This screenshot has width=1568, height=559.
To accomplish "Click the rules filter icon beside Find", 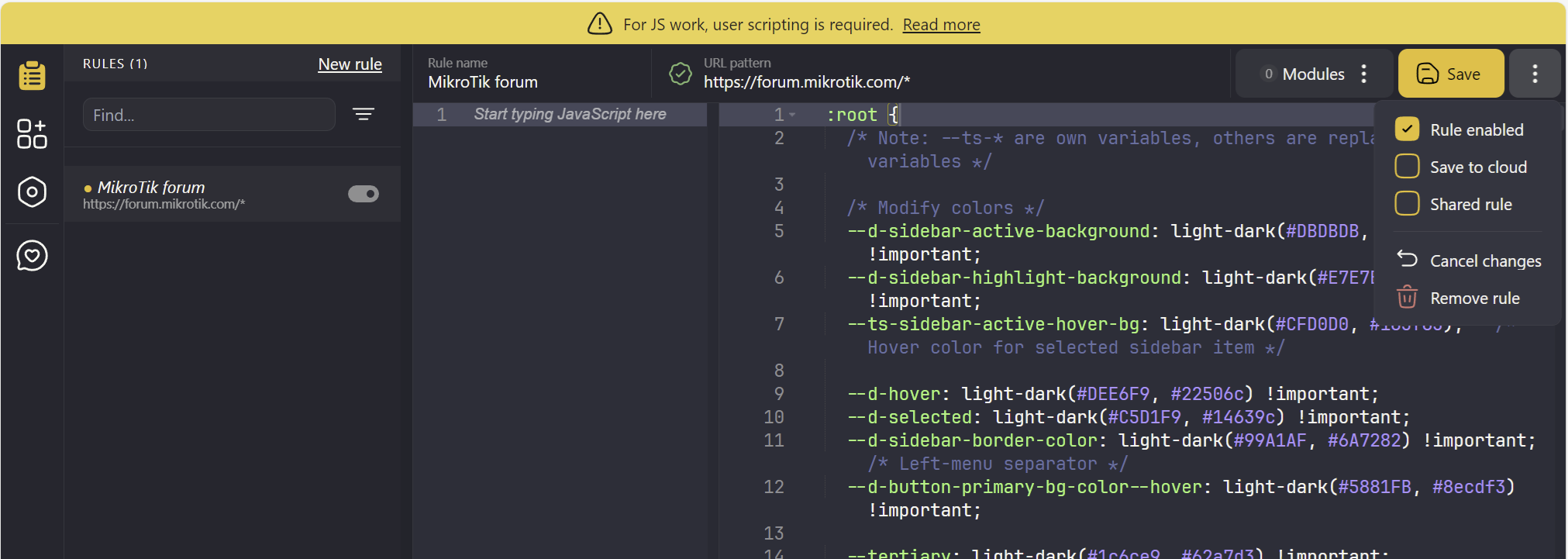I will point(364,114).
